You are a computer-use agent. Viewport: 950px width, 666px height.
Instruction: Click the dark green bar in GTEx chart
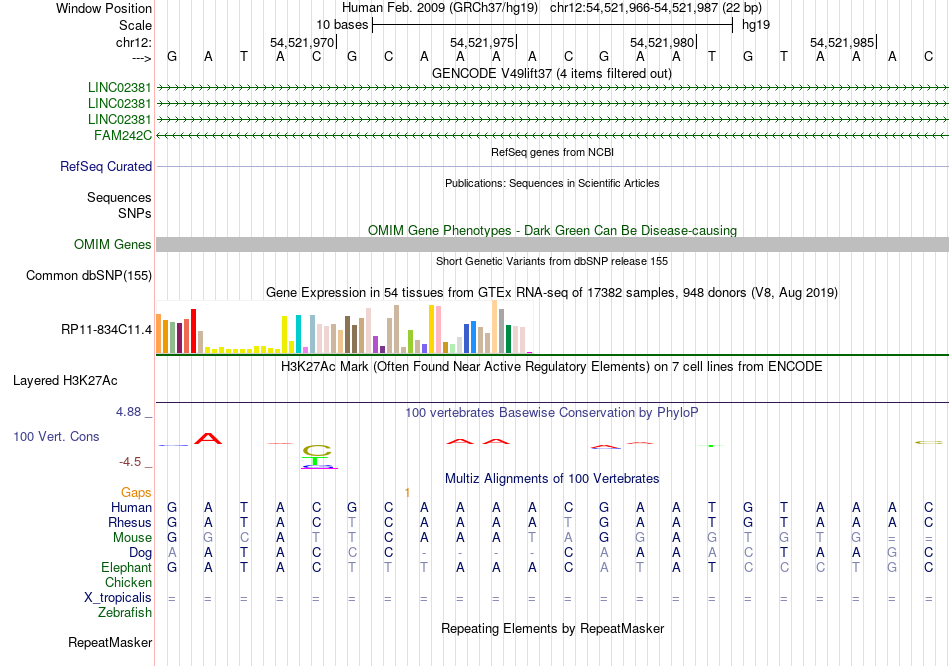[508, 339]
